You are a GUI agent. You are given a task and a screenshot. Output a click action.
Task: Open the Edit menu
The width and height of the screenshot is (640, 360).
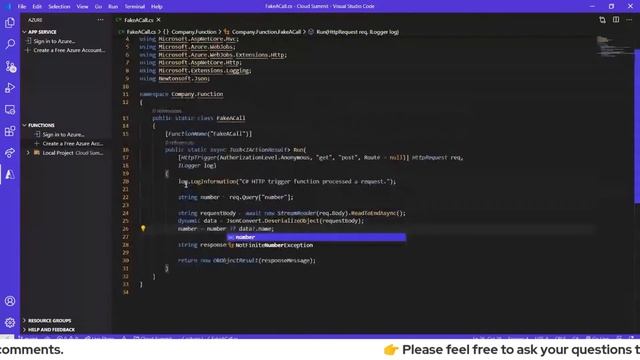[x=37, y=6]
